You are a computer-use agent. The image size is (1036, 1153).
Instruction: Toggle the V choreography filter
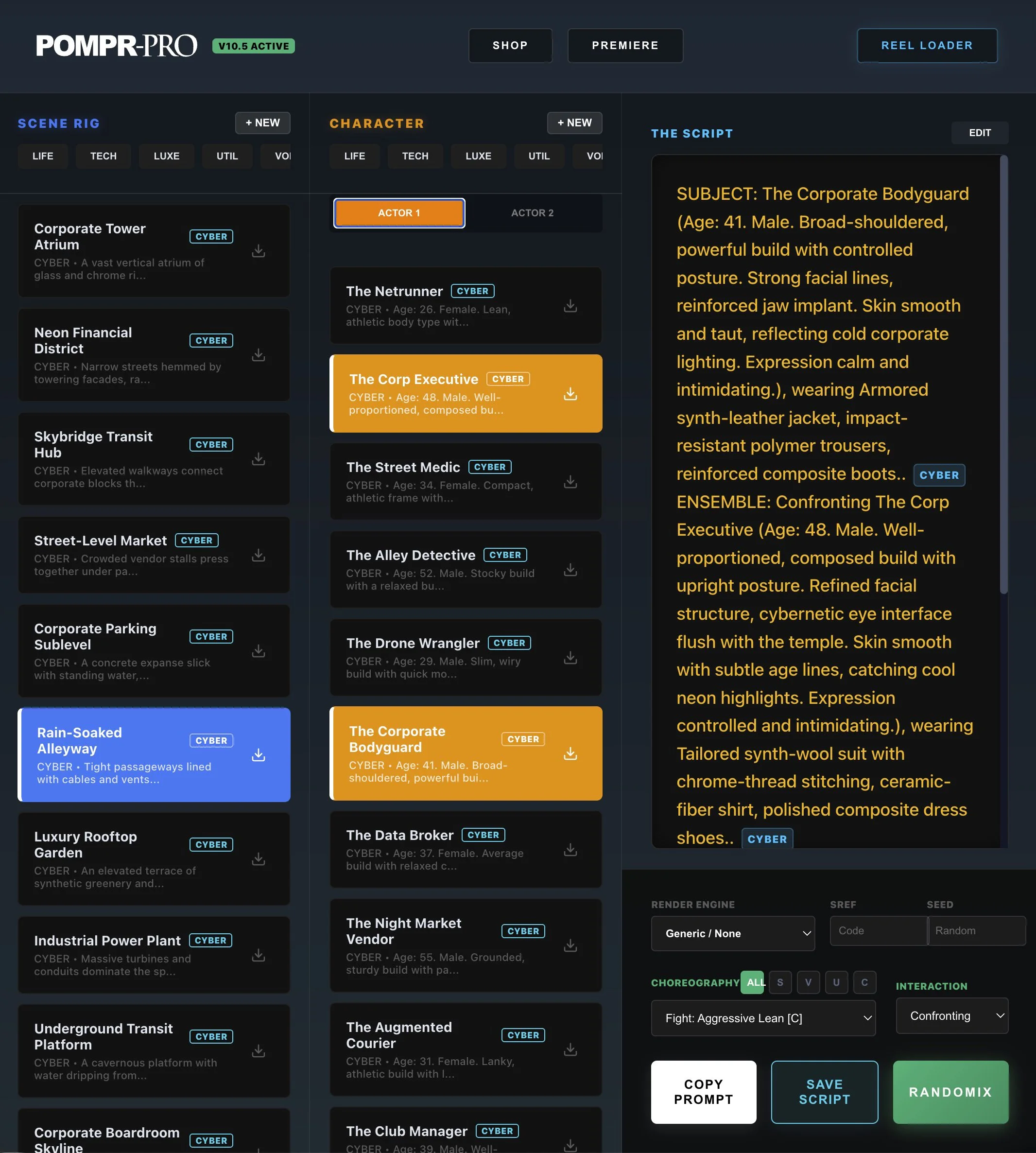click(808, 982)
